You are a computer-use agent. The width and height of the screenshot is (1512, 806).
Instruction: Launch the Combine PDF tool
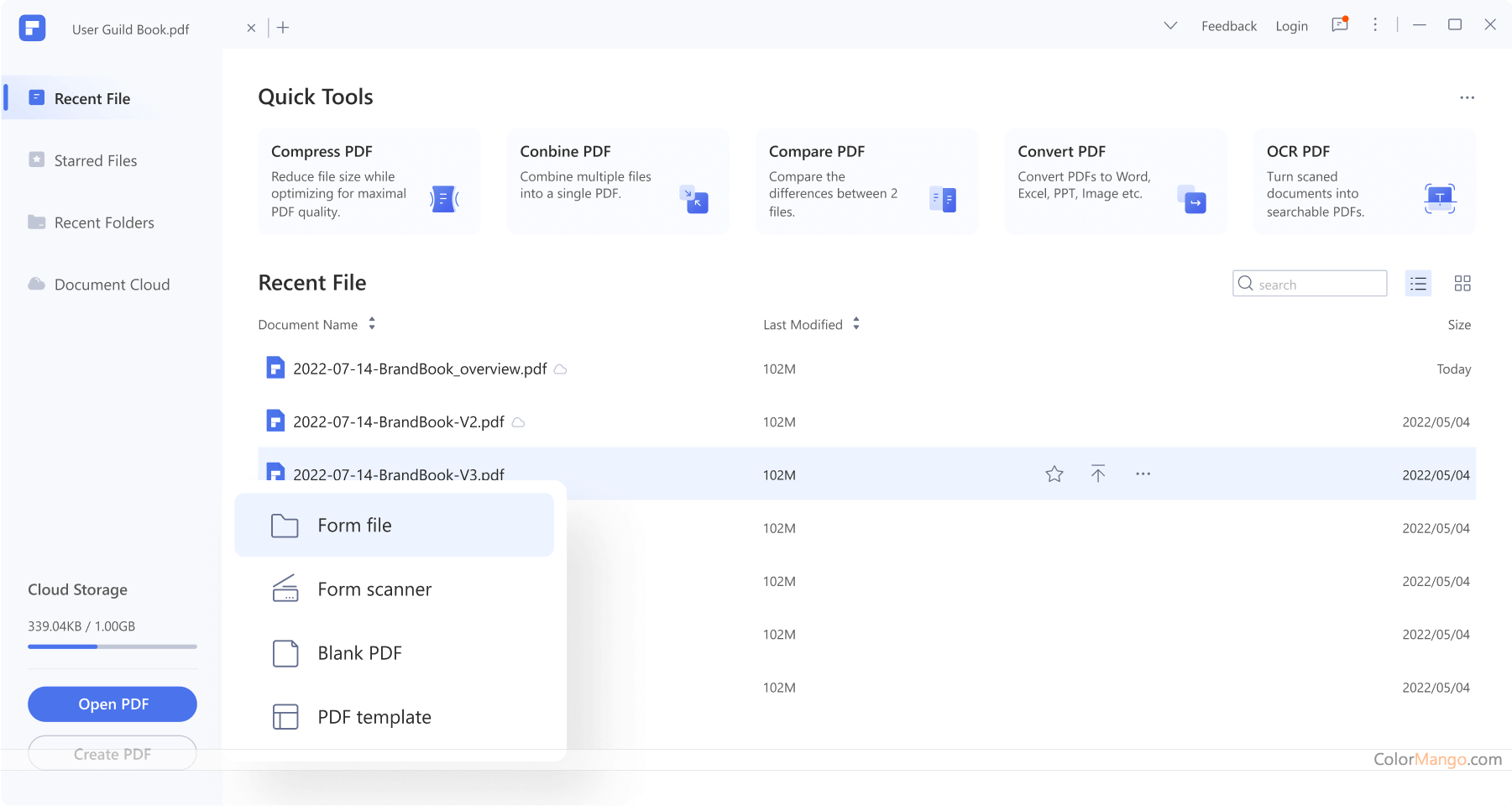coord(617,181)
